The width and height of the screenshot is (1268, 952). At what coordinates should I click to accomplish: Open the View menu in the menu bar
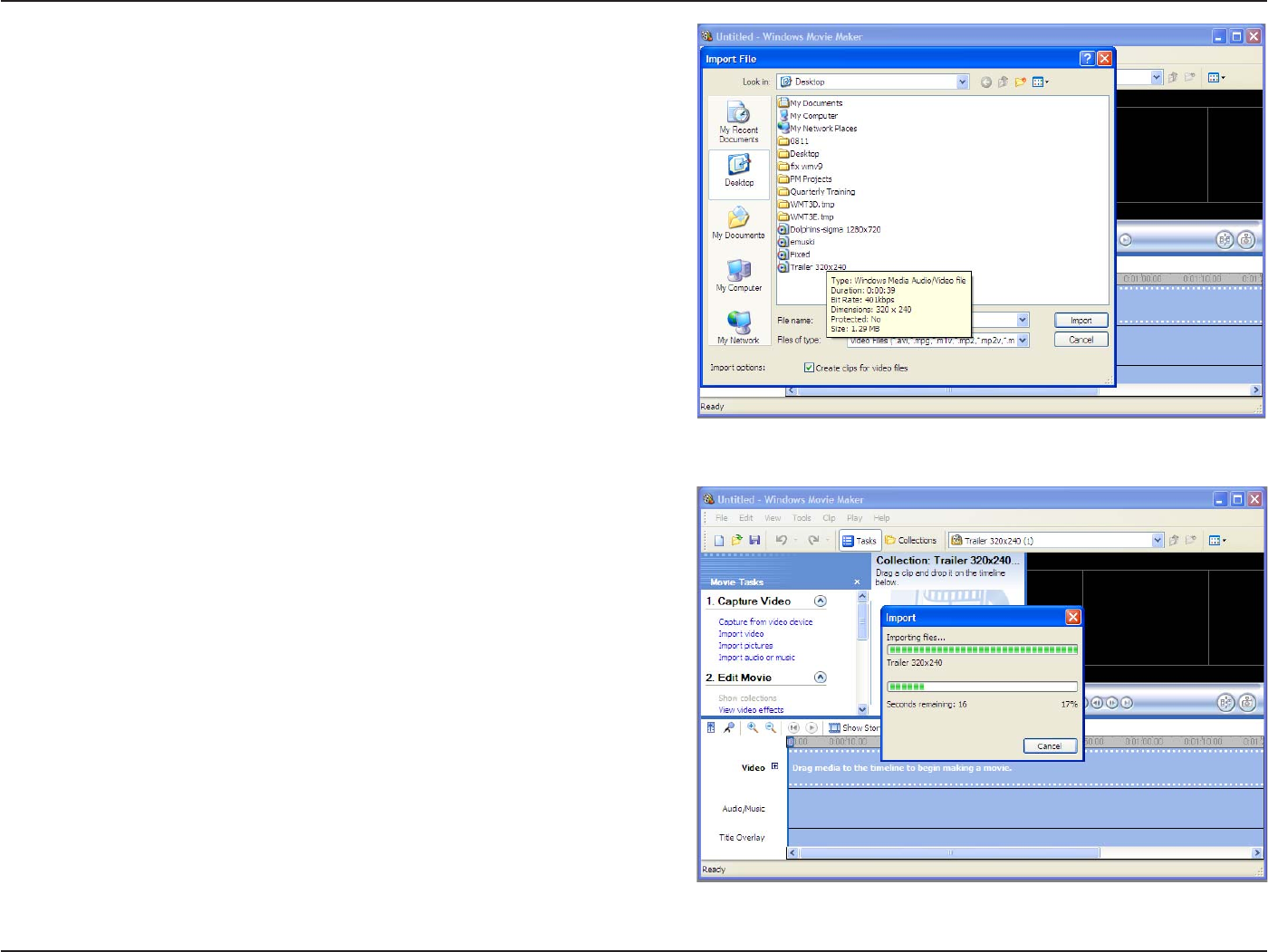point(773,519)
